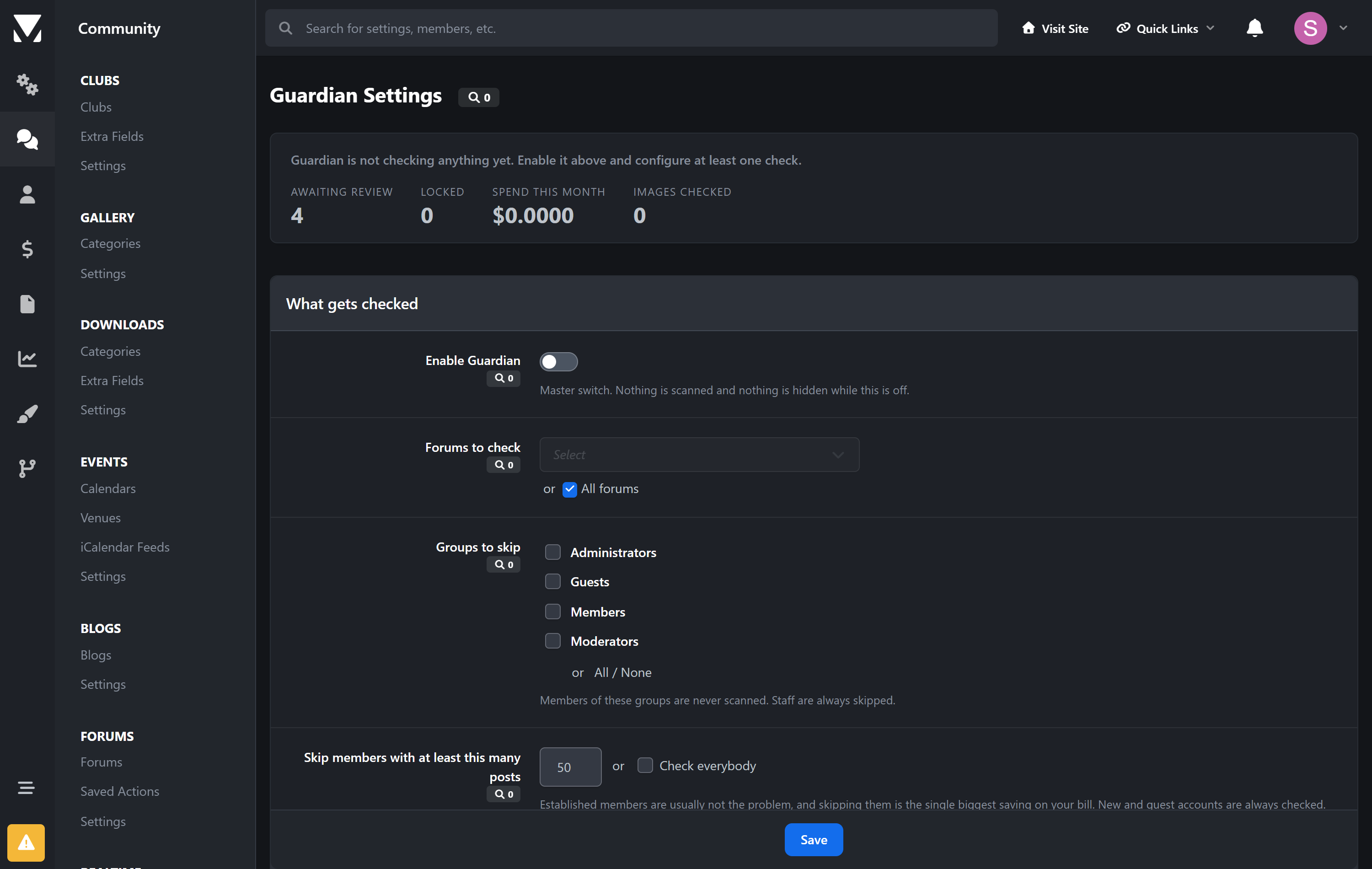Uncheck the All forums checkbox

569,489
